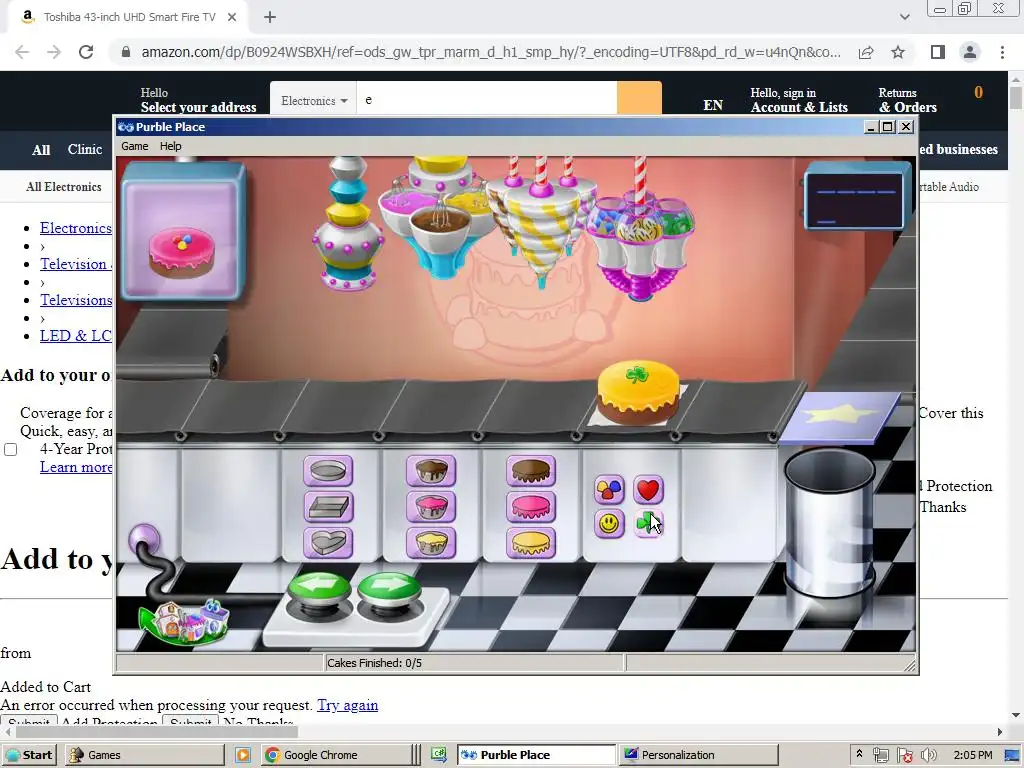The image size is (1024, 768).
Task: Apply pink icing button
Action: pyautogui.click(x=530, y=507)
